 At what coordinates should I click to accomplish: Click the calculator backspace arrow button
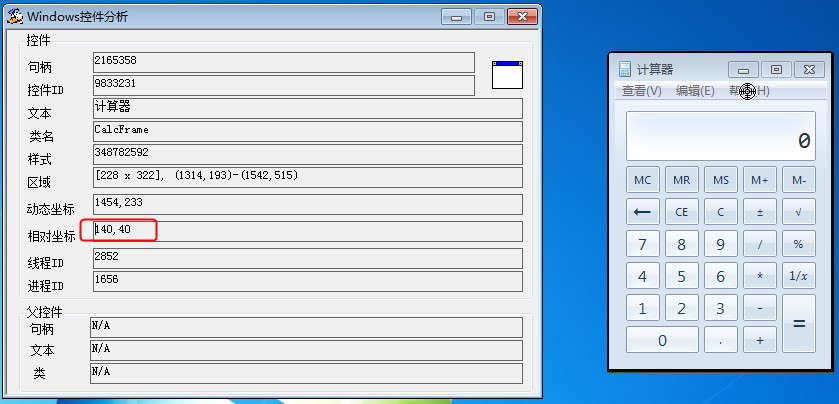(643, 212)
